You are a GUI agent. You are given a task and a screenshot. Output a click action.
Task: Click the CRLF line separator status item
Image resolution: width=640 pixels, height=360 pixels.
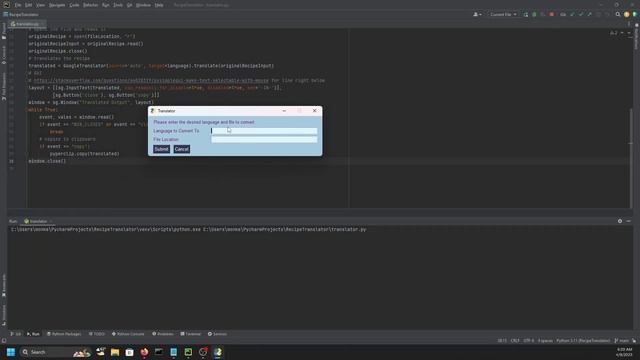click(515, 340)
